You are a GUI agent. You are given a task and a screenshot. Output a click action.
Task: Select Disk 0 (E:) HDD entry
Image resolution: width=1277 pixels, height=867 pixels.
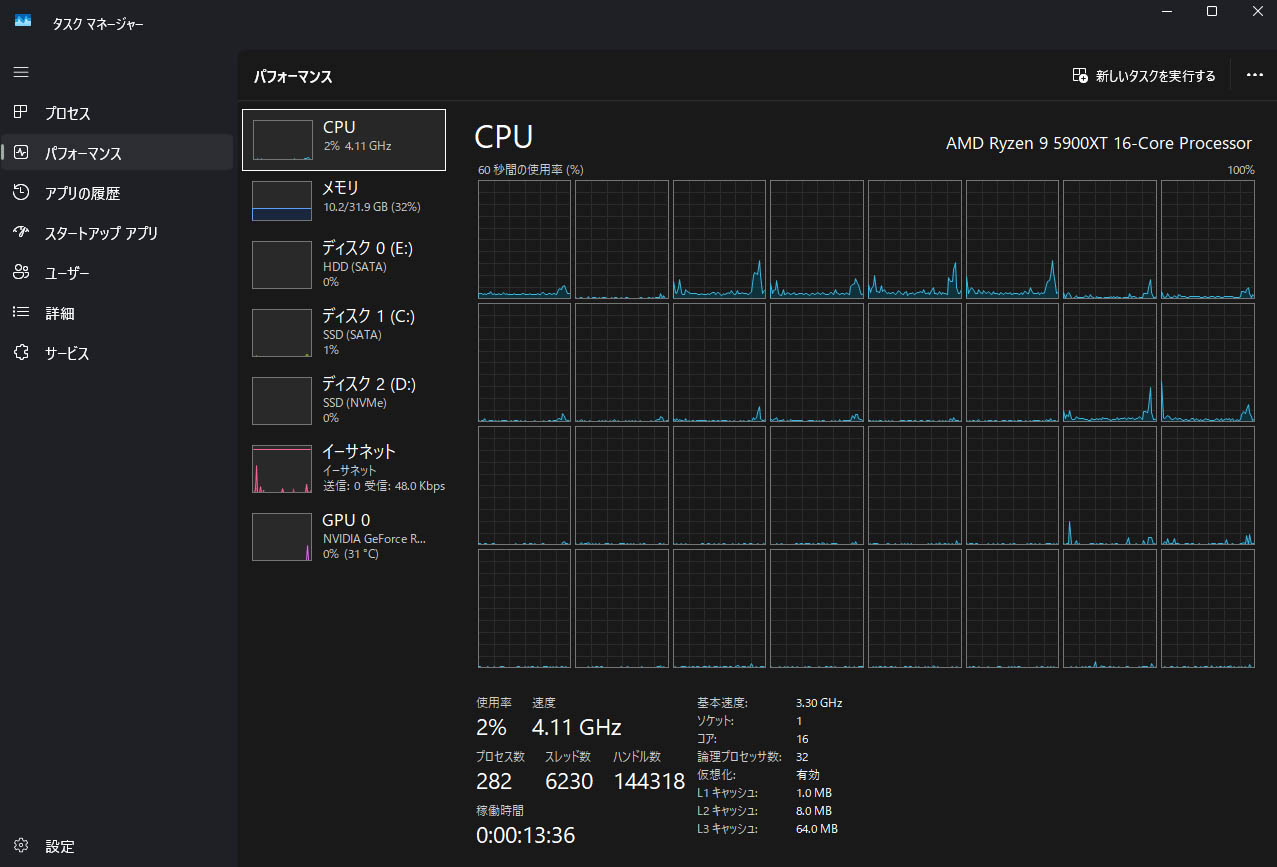click(x=344, y=264)
